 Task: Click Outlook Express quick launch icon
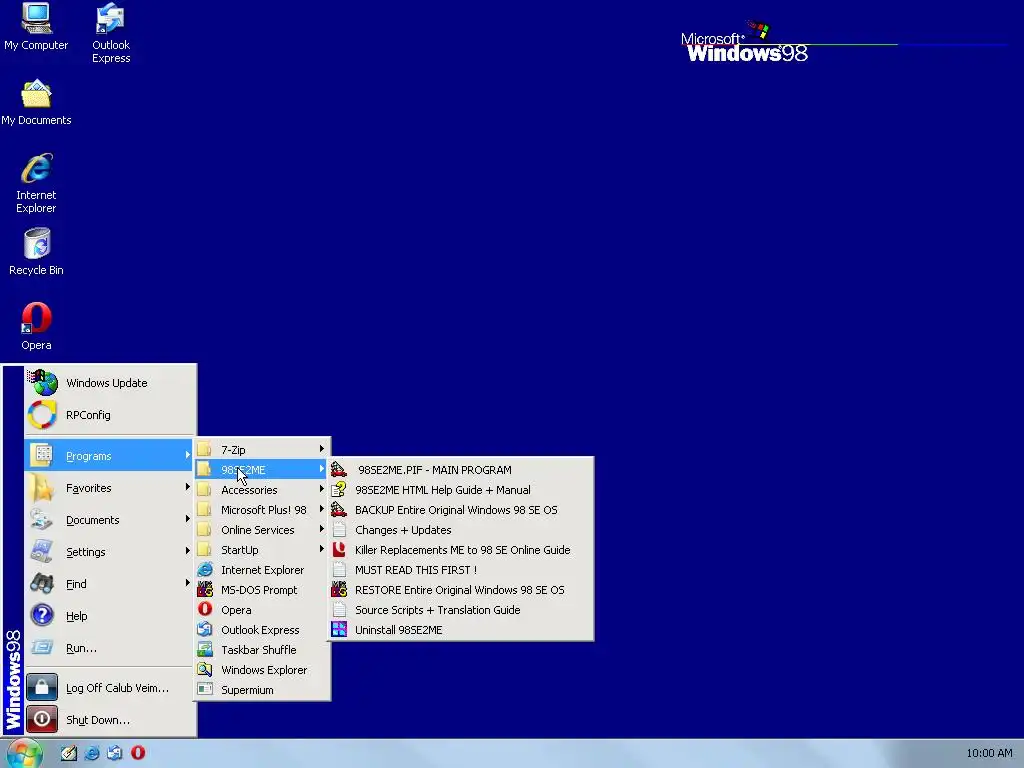tap(114, 753)
